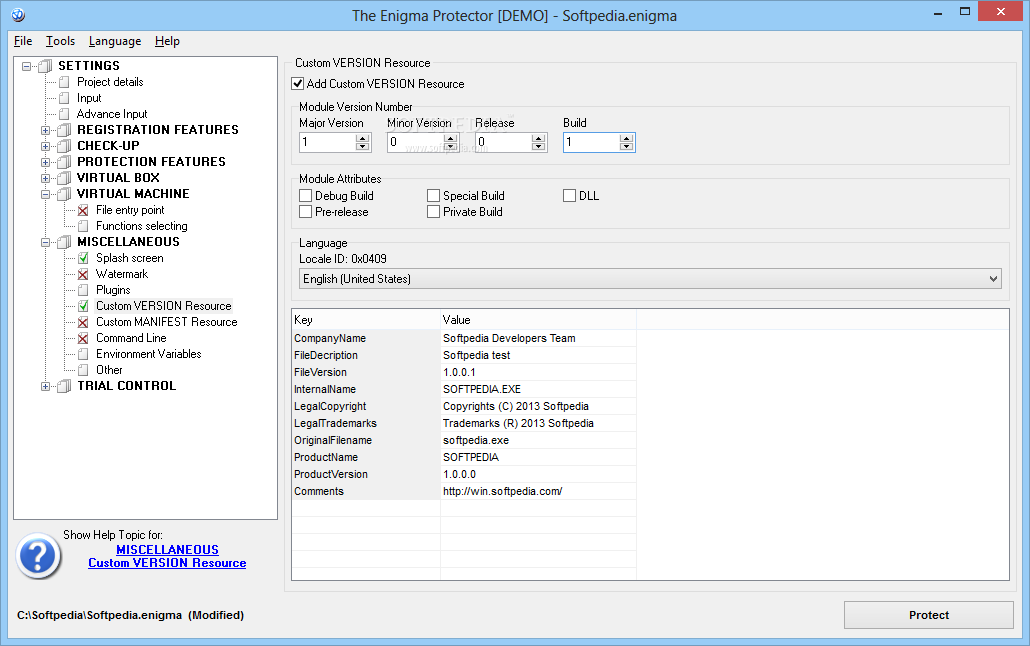The width and height of the screenshot is (1030, 646).
Task: Open the Tools menu
Action: point(60,41)
